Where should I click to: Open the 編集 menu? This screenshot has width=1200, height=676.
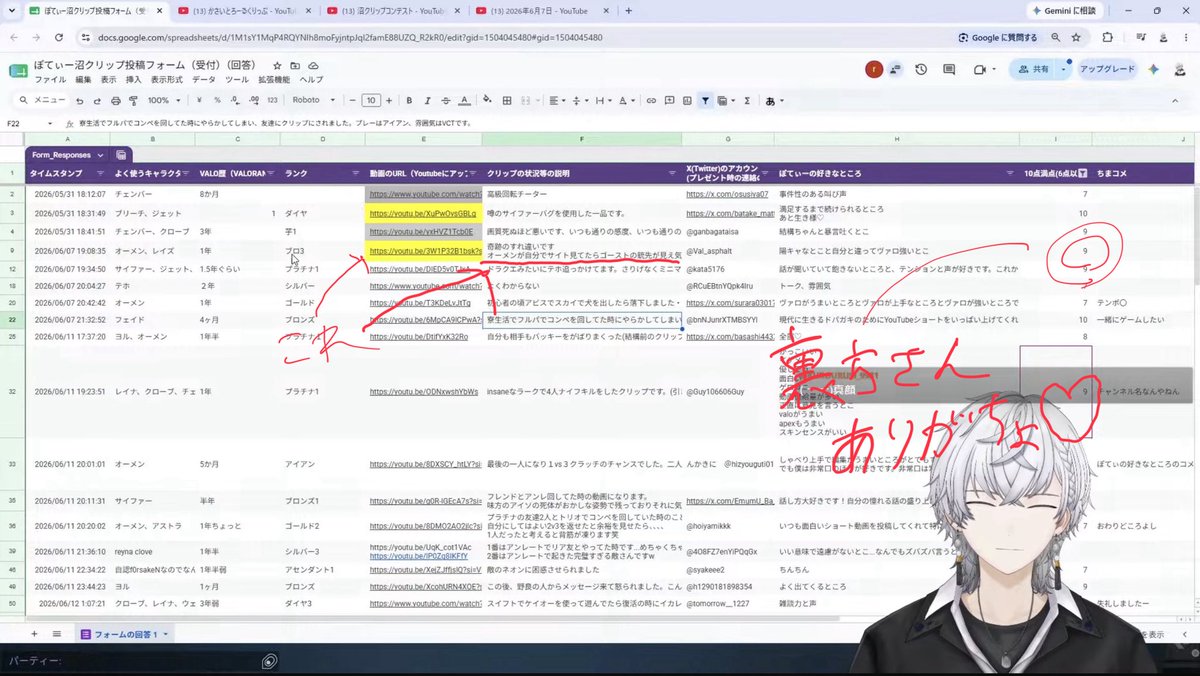tap(83, 80)
